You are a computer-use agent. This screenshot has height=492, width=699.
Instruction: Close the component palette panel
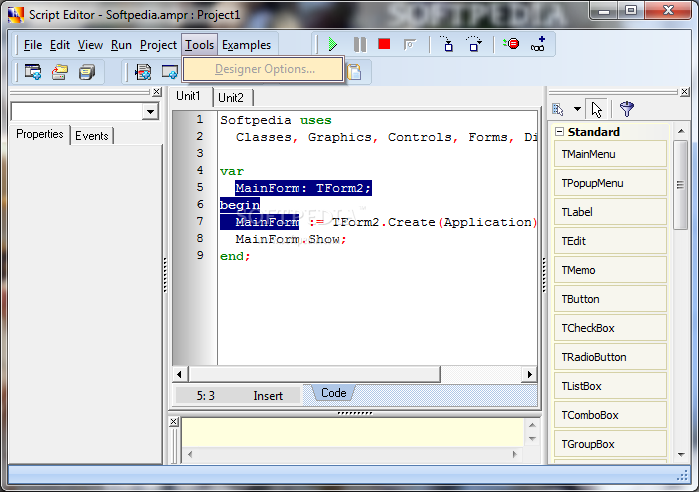pyautogui.click(x=685, y=92)
